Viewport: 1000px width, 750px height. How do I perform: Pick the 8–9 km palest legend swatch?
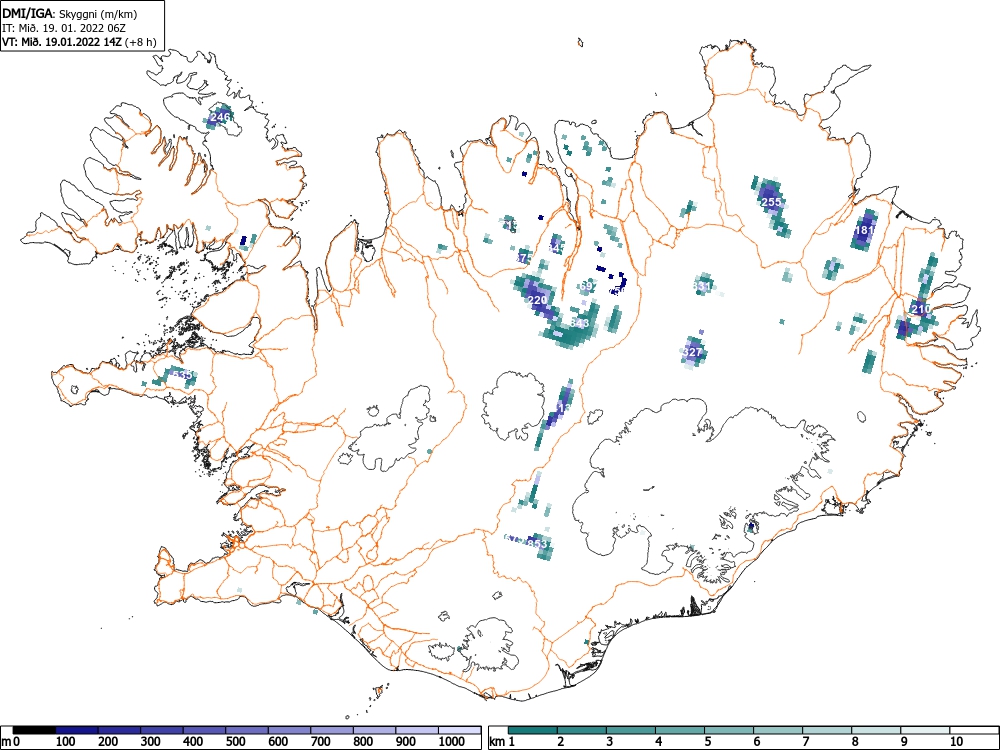(x=876, y=730)
